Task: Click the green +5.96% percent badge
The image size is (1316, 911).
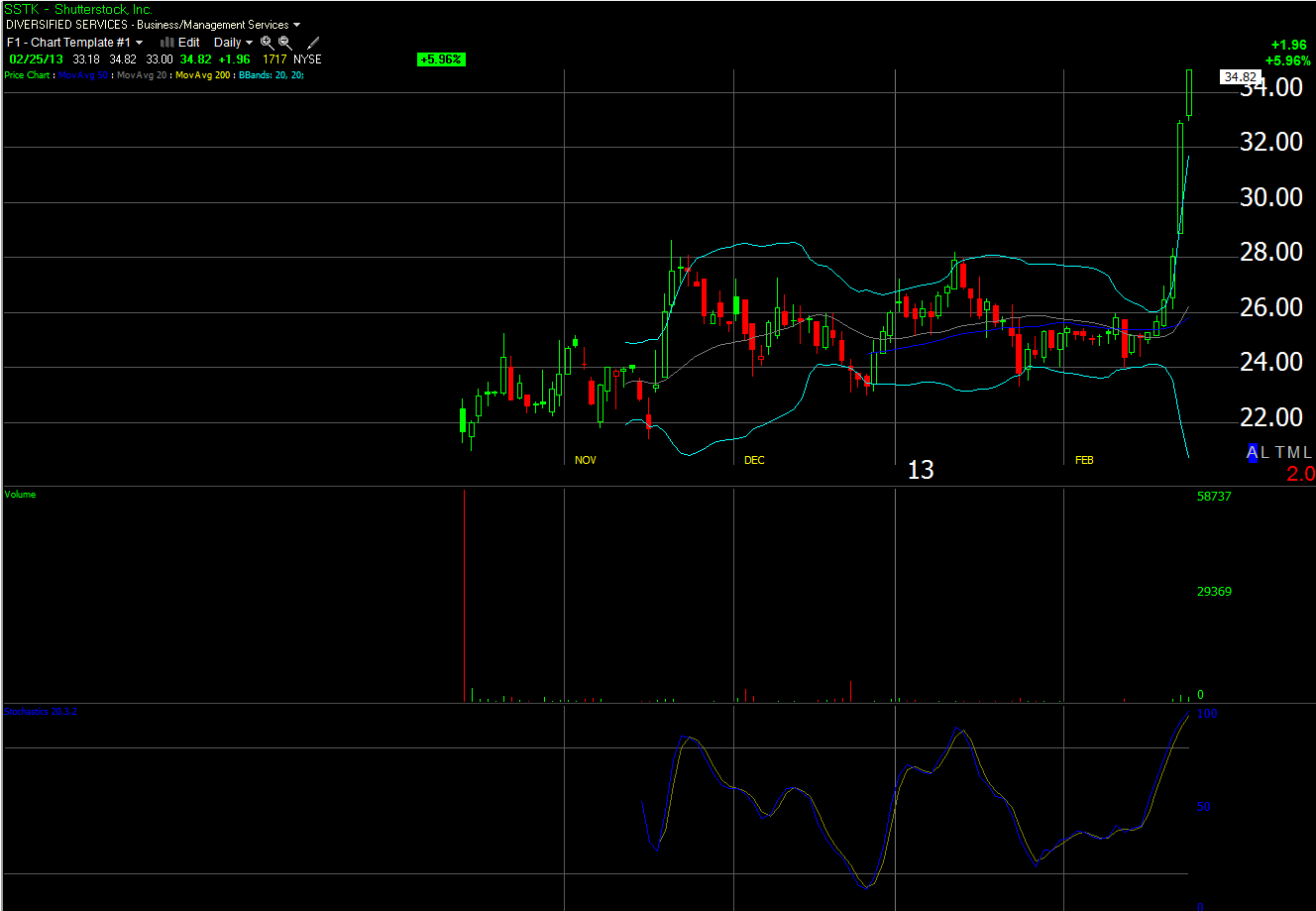Action: 441,59
